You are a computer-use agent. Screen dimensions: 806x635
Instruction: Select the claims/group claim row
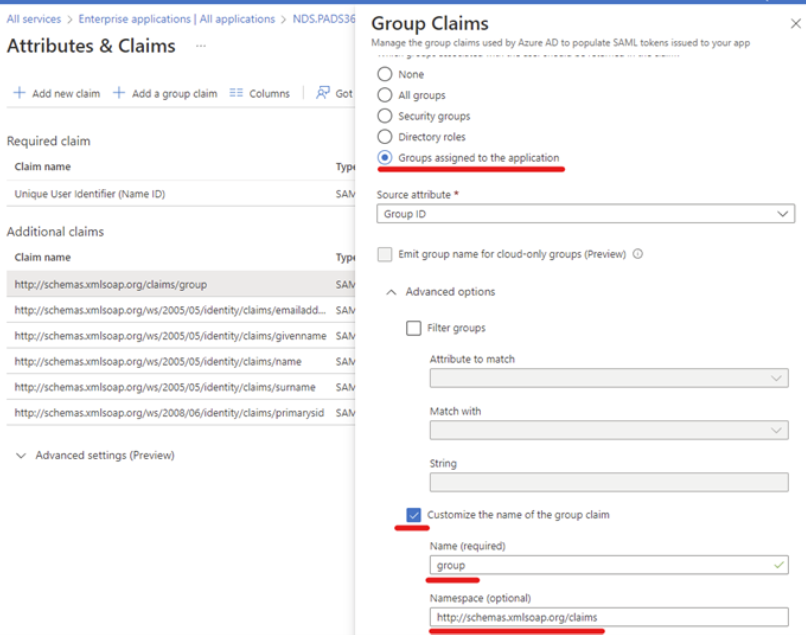point(181,284)
